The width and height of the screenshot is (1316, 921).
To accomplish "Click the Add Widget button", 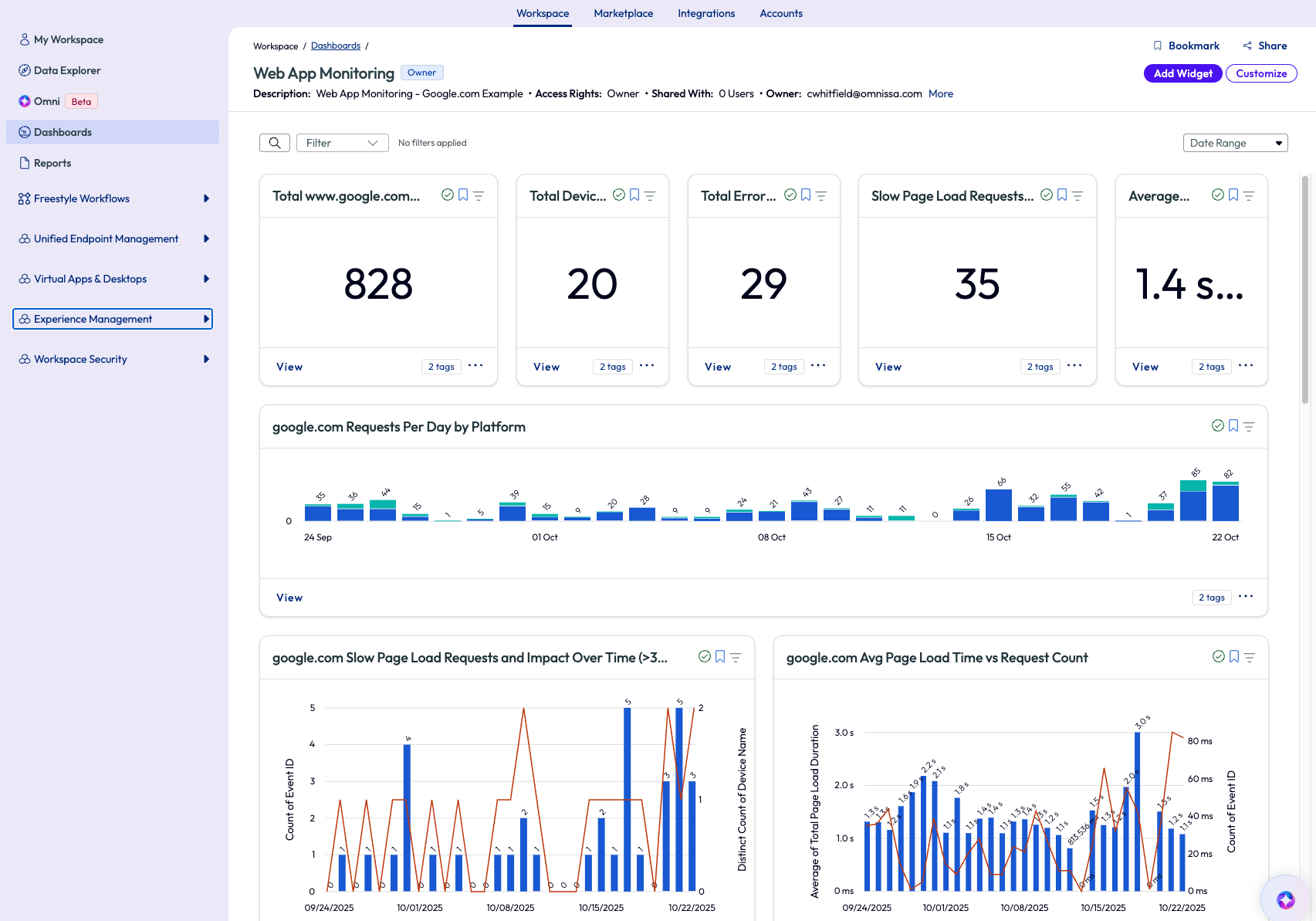I will click(1182, 73).
